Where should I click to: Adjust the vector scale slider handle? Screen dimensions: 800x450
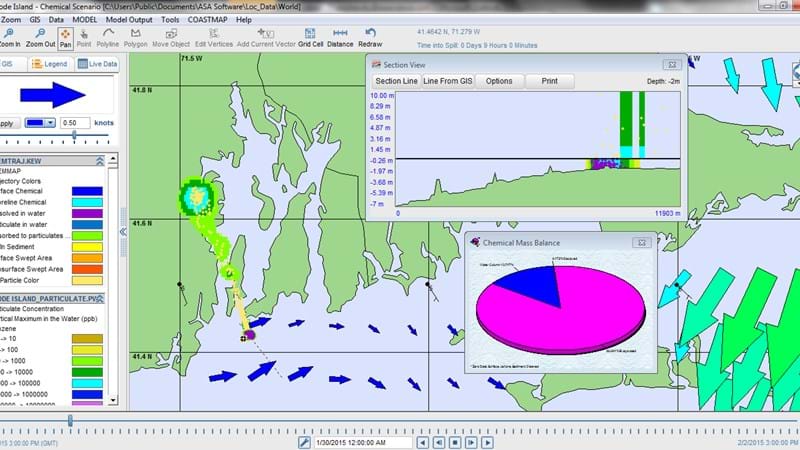(x=74, y=135)
